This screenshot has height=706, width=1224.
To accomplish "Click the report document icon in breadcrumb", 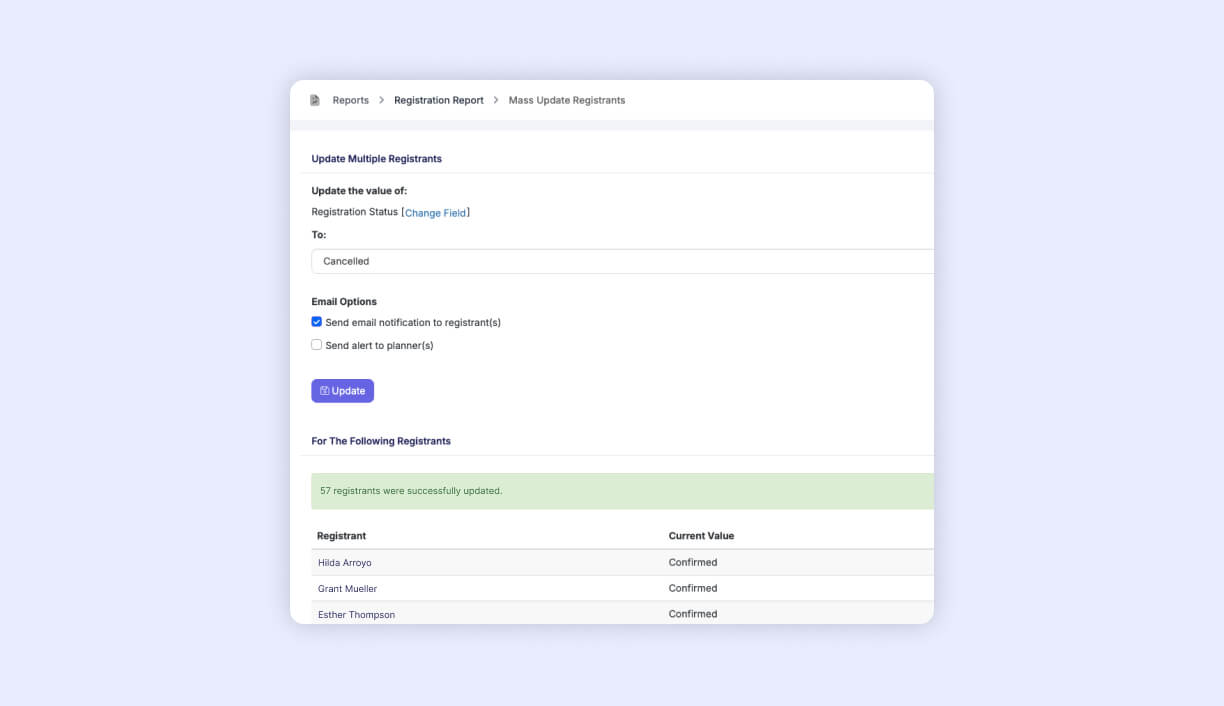I will pos(315,99).
